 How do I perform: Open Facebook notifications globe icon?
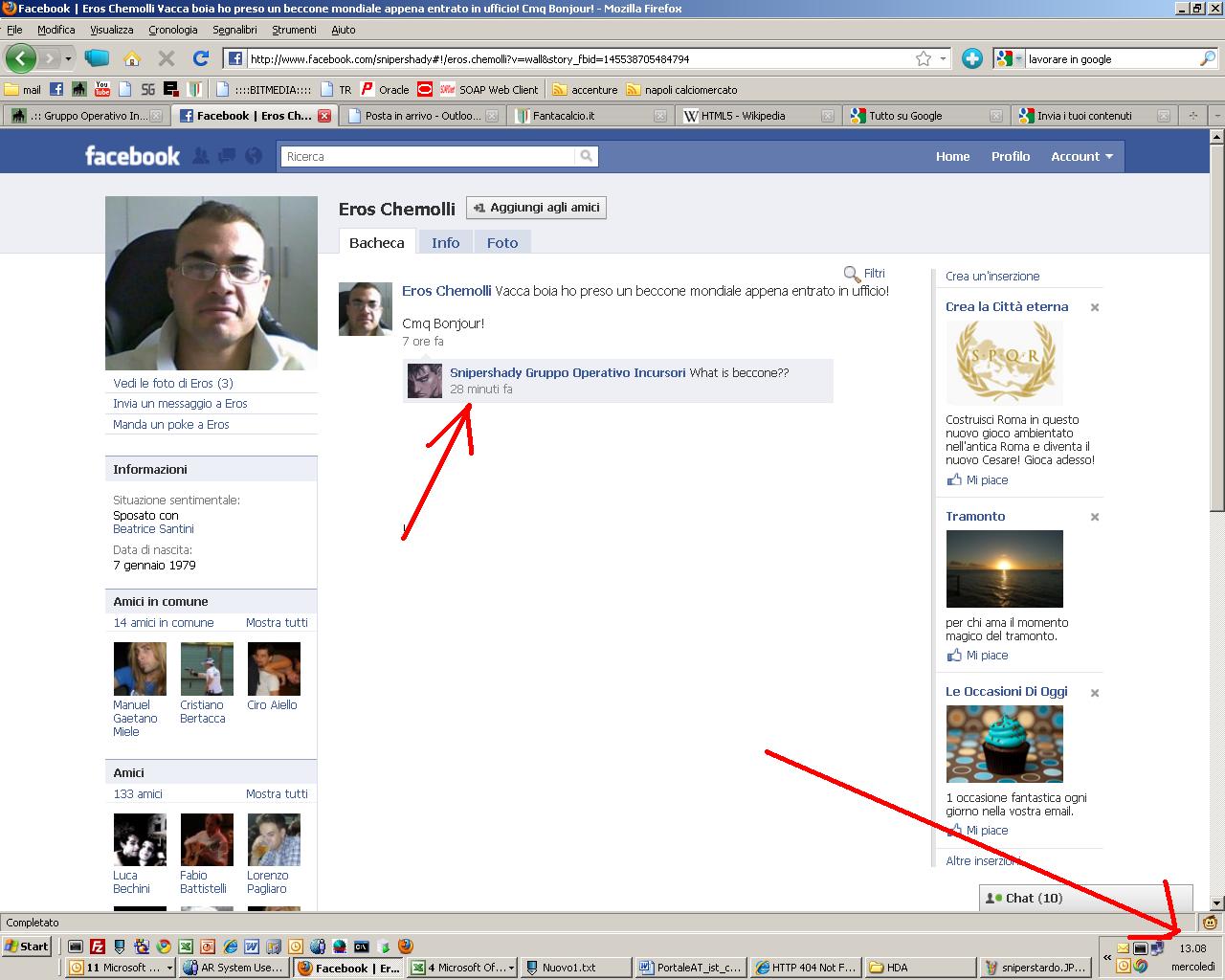click(x=254, y=156)
